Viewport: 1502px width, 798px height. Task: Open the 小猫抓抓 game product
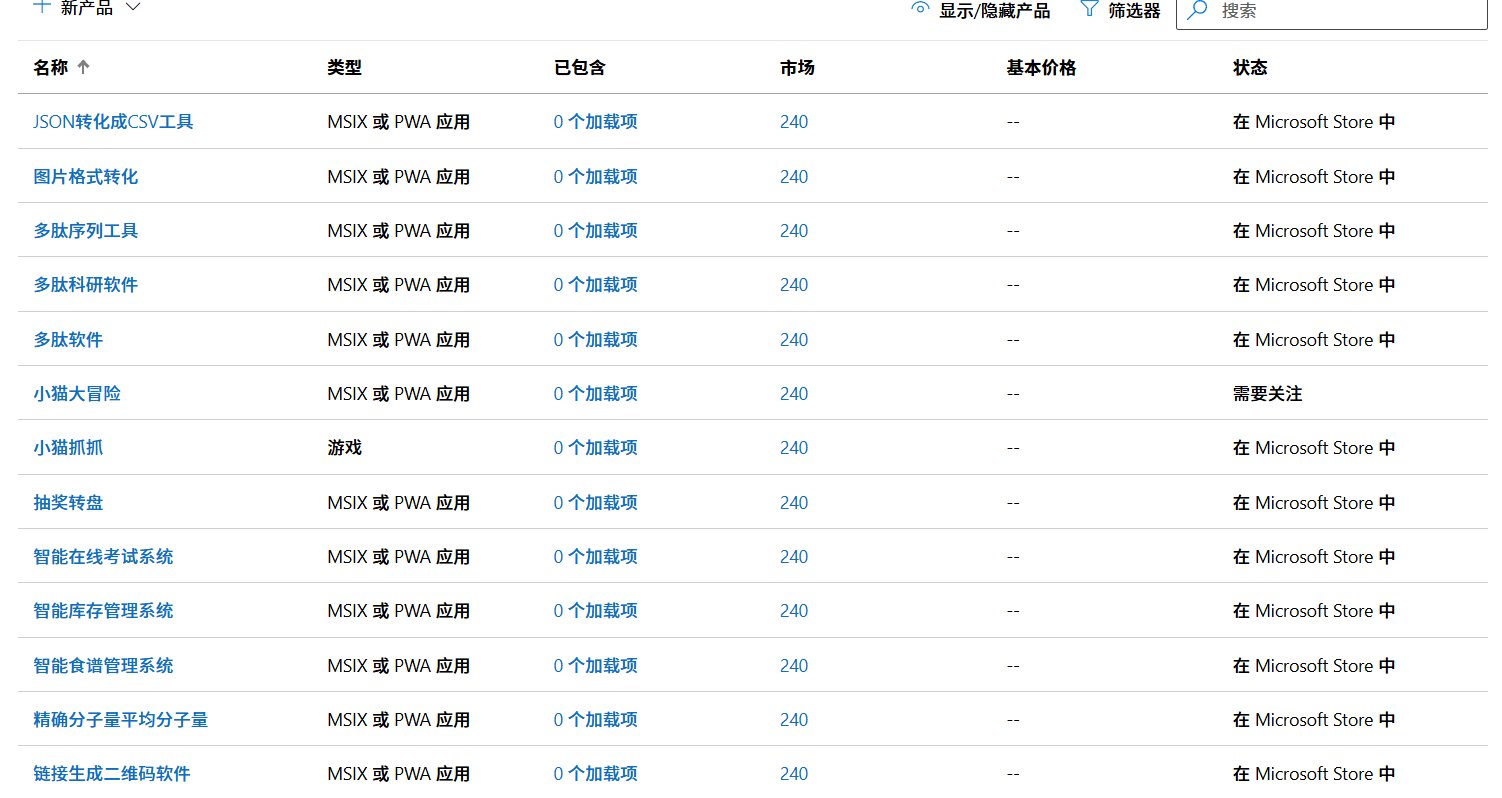coord(68,448)
